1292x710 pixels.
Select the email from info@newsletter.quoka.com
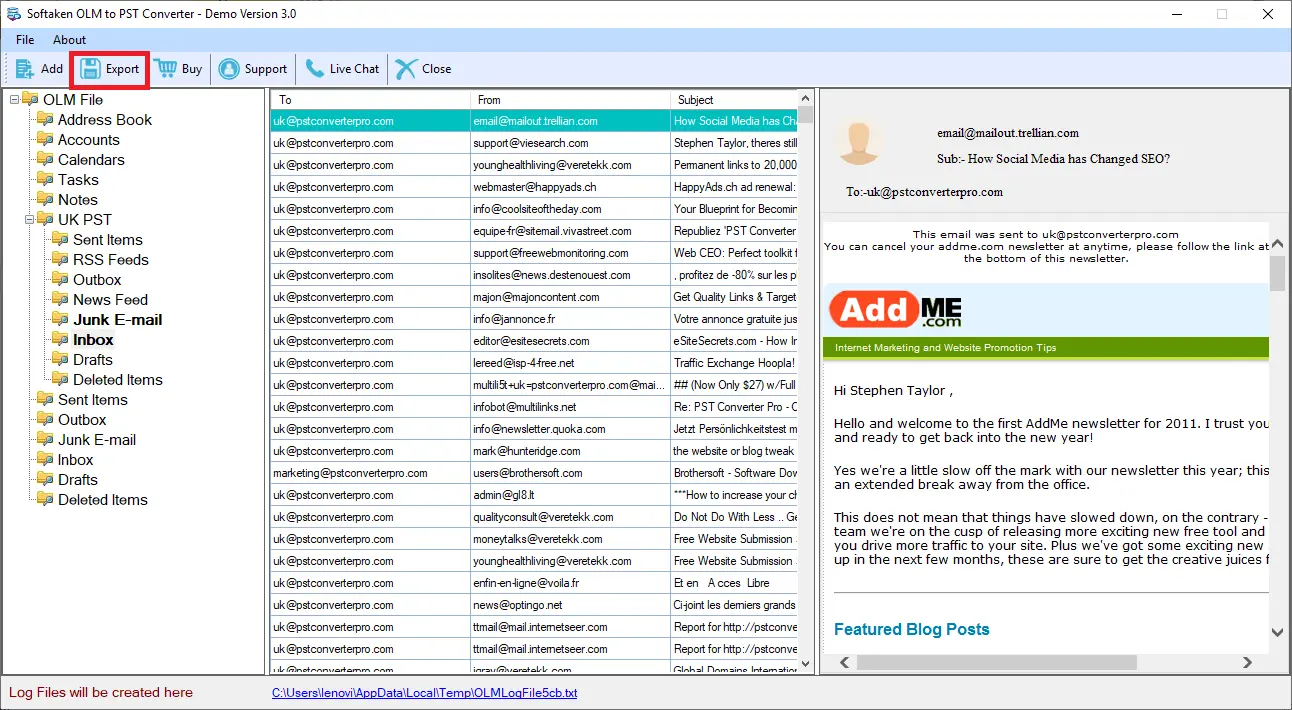(534, 429)
